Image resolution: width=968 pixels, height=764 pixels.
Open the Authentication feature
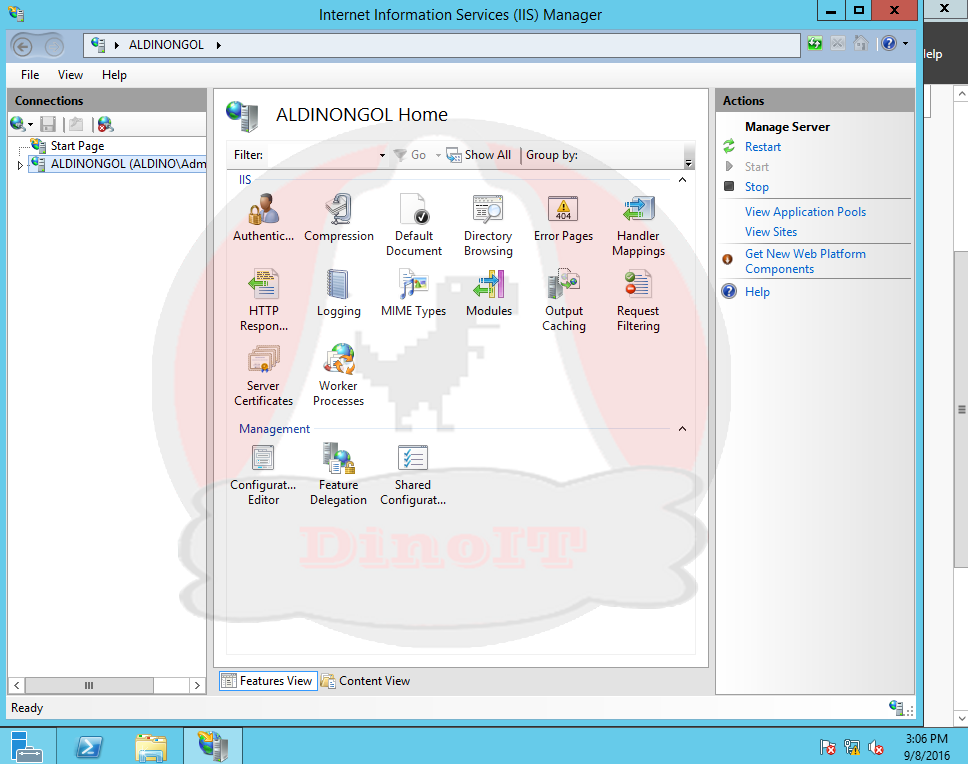264,218
